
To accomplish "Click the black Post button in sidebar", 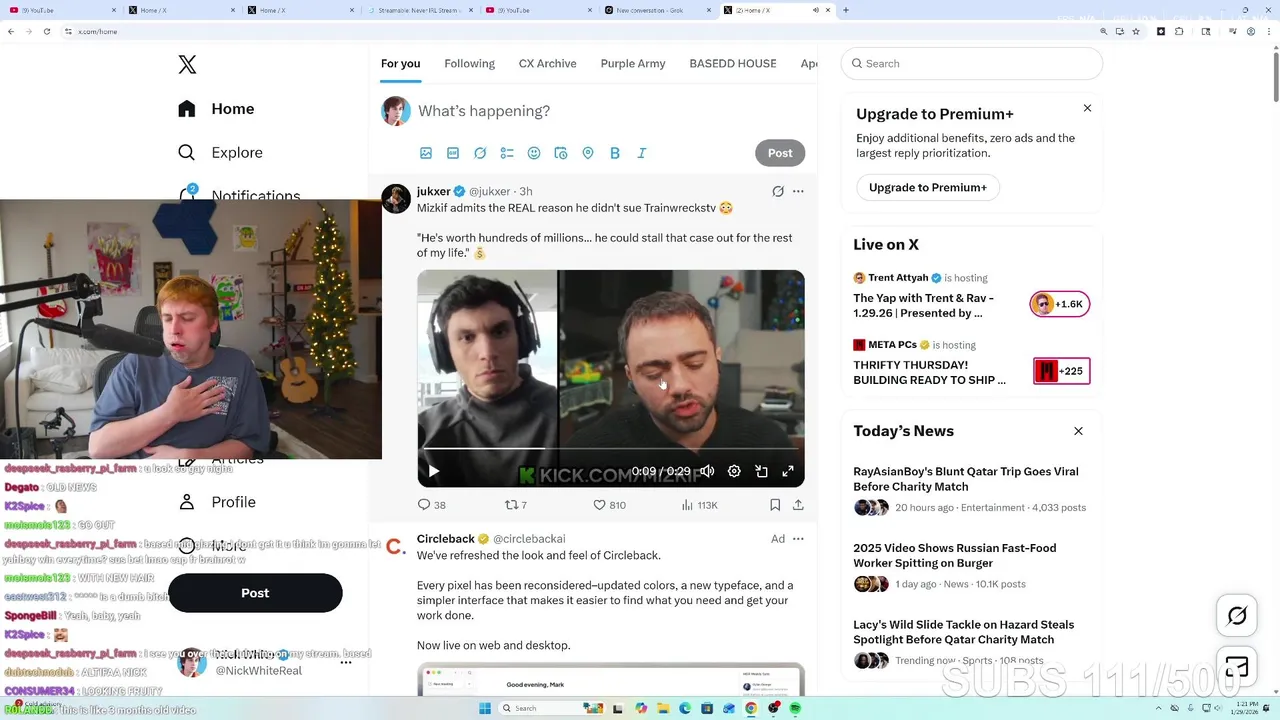I will [x=255, y=593].
